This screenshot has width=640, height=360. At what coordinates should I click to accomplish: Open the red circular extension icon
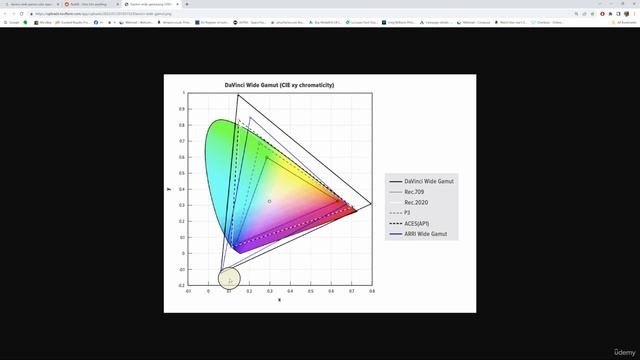coord(602,14)
